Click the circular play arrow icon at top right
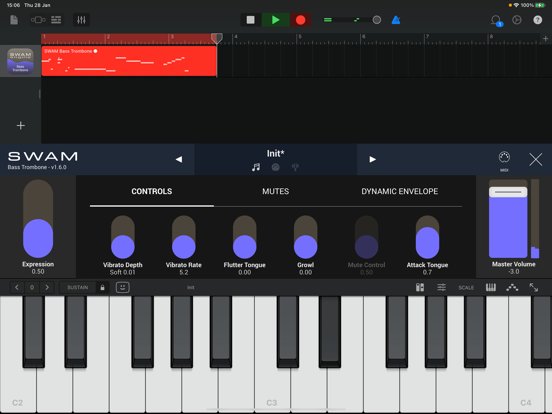 click(x=517, y=20)
